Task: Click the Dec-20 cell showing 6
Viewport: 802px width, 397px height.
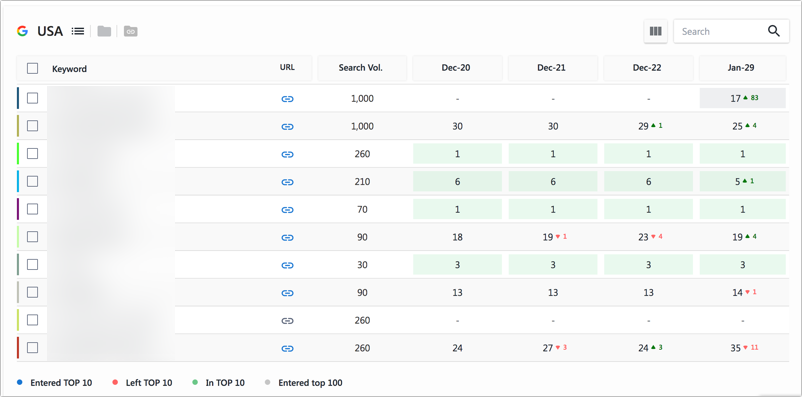Action: [x=457, y=181]
